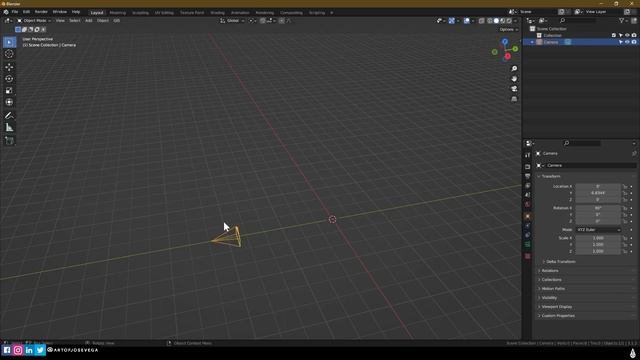
Task: Open the Object Constraints properties tab
Action: (527, 235)
